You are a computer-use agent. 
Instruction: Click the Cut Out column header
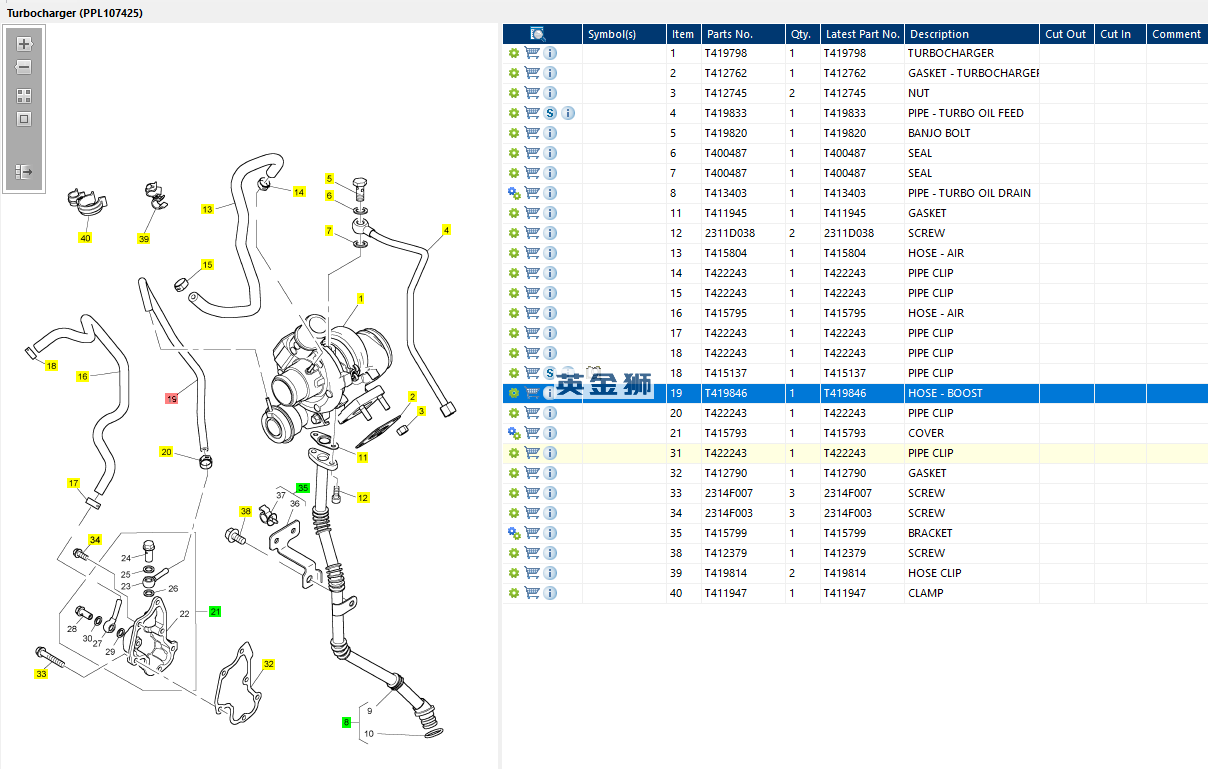1065,34
